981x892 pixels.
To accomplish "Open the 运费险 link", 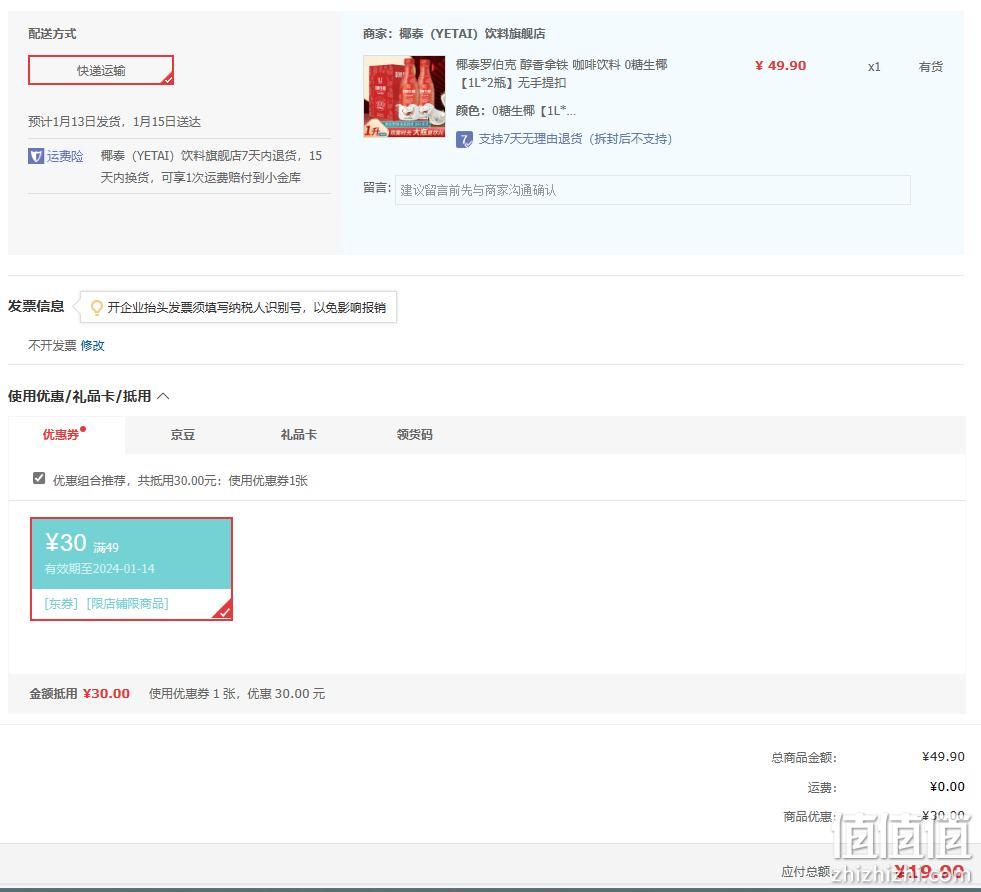I will pos(64,156).
